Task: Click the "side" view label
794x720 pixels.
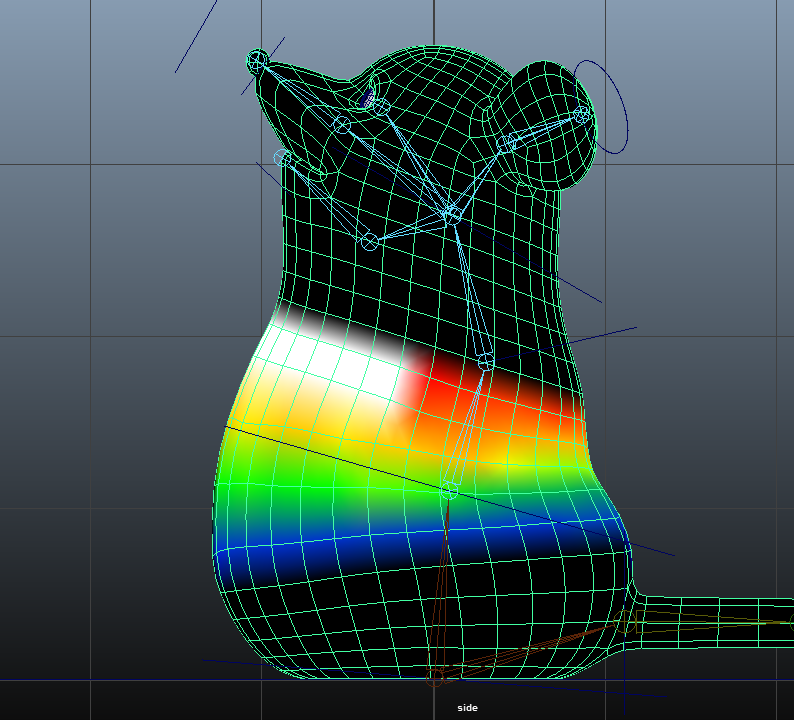Action: coord(467,708)
